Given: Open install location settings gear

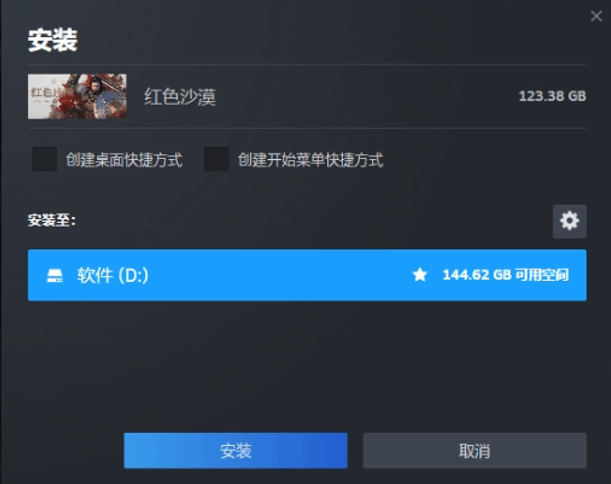Looking at the screenshot, I should pyautogui.click(x=569, y=221).
